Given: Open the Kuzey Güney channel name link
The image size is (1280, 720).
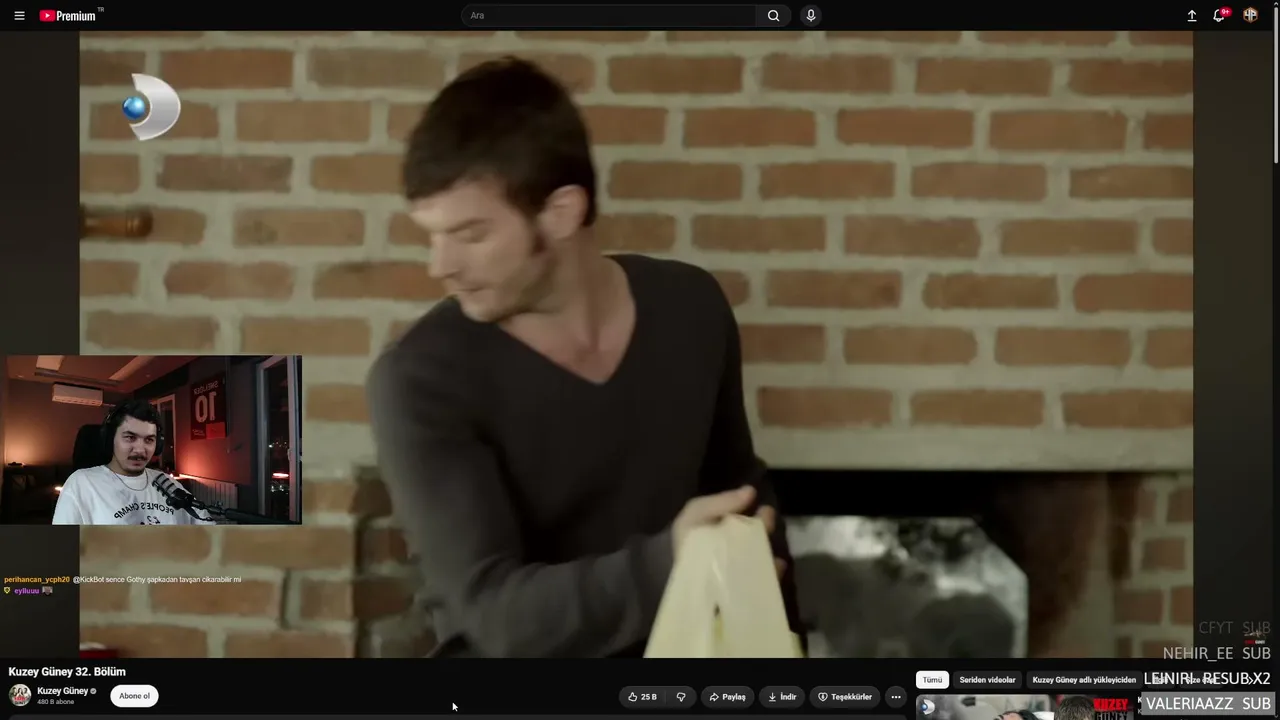Looking at the screenshot, I should 62,691.
